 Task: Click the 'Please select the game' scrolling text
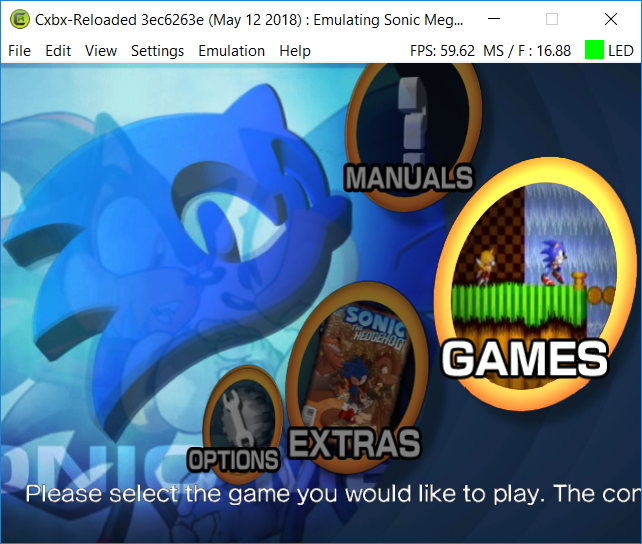pyautogui.click(x=333, y=494)
